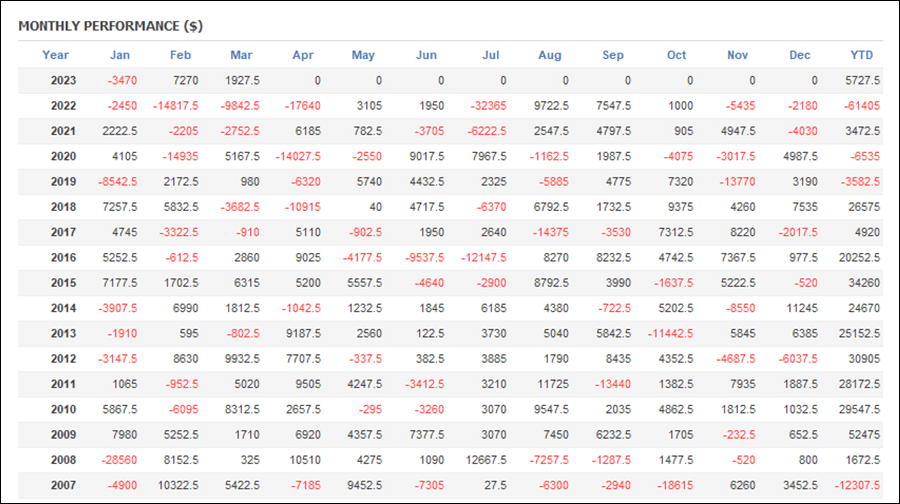Select the Jan column header
This screenshot has width=900, height=504.
pos(120,55)
